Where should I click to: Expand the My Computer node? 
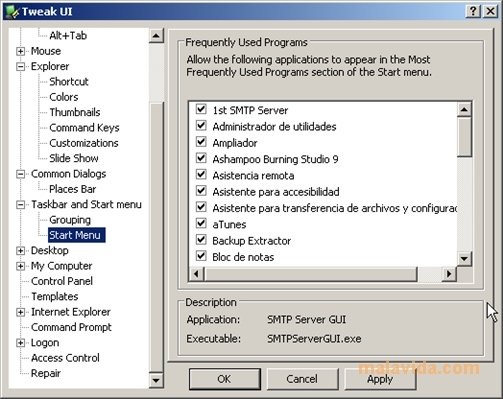pyautogui.click(x=21, y=266)
